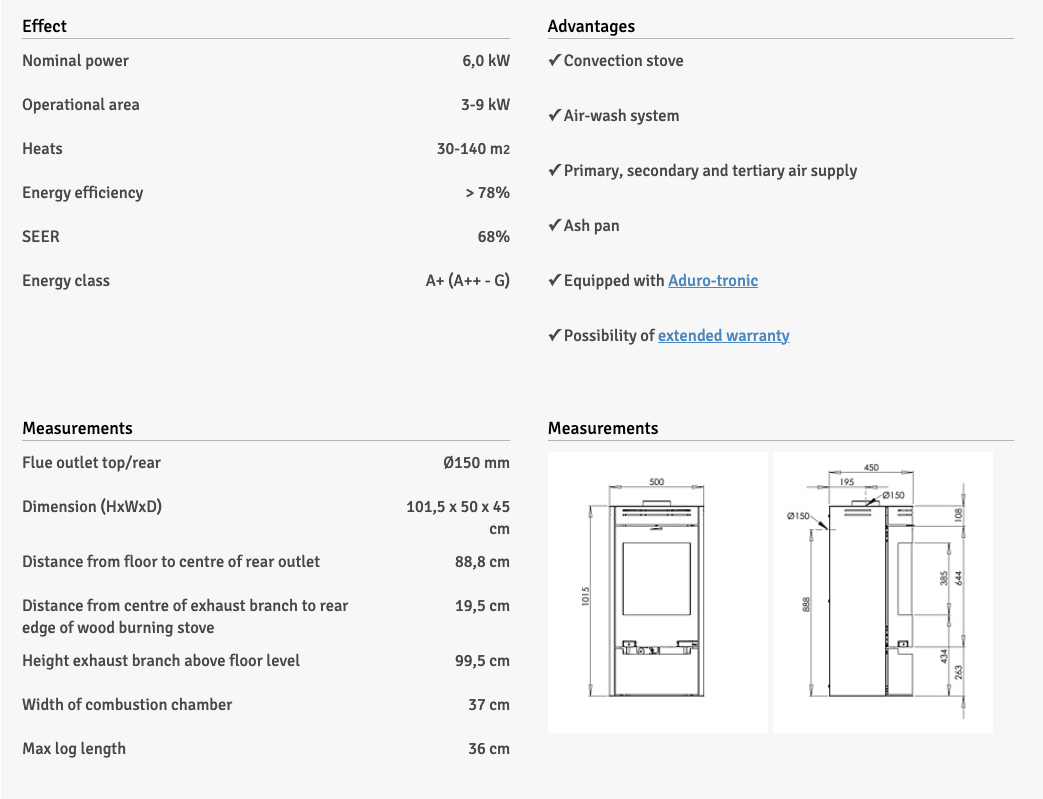Click the Measurements heading above the table
The width and height of the screenshot is (1043, 799).
(77, 428)
